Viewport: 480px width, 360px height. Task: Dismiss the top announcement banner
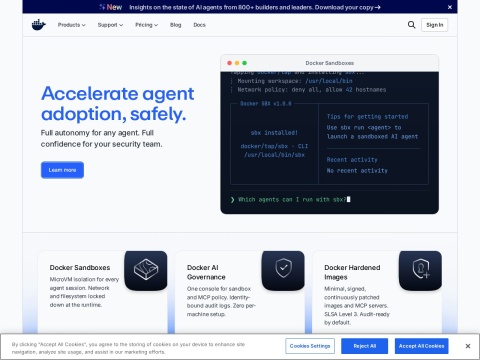(450, 7)
